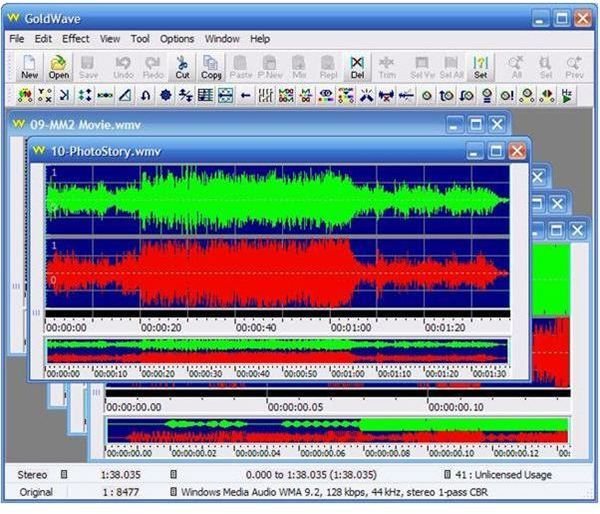Click the Windows Media Audio format status text
Screen dimensions: 600x514
pos(334,492)
